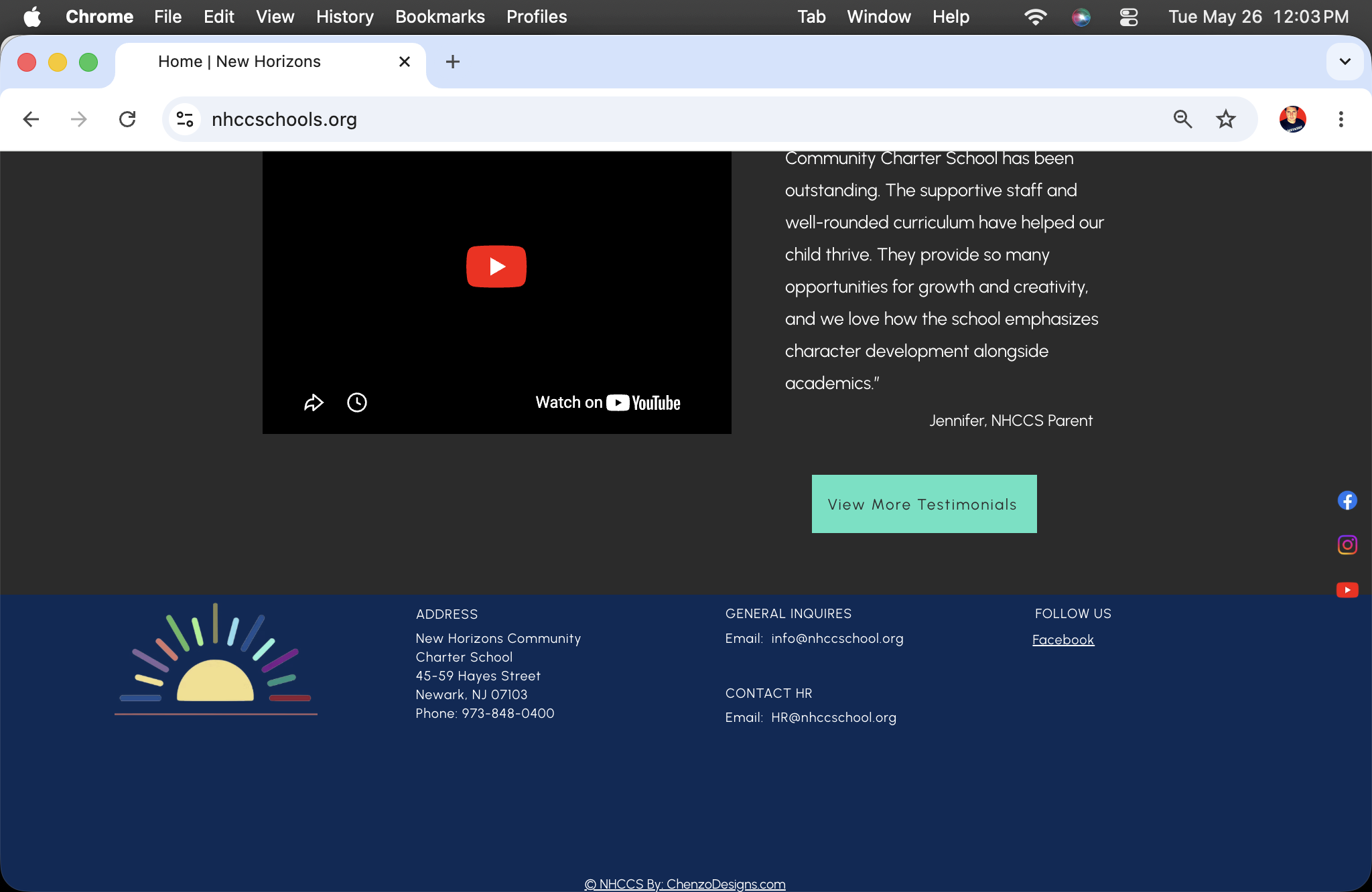The image size is (1372, 892).
Task: Open the Facebook footer link
Action: [x=1063, y=640]
